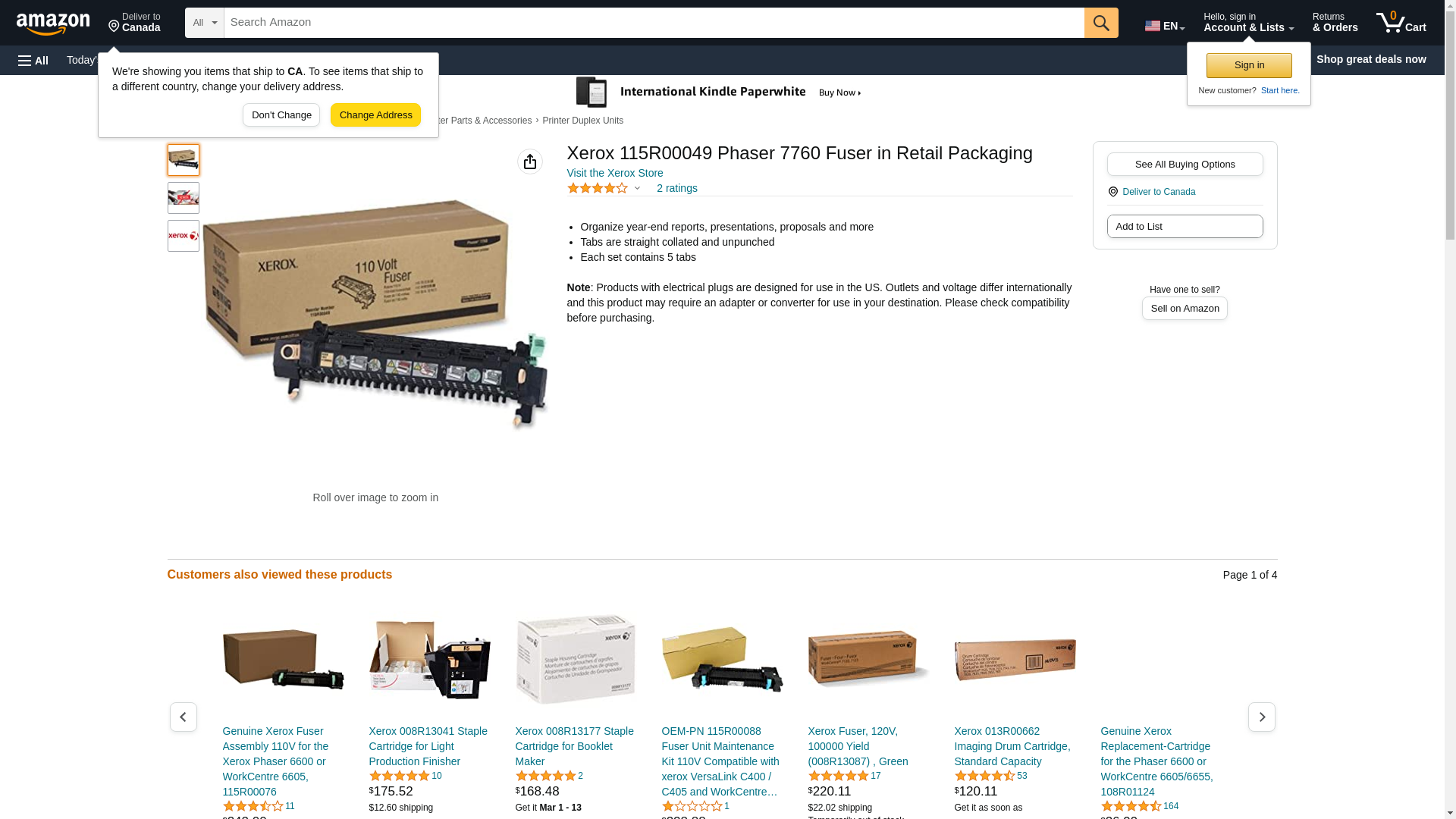1456x819 pixels.
Task: Go to previous carousel page arrow
Action: tap(184, 717)
